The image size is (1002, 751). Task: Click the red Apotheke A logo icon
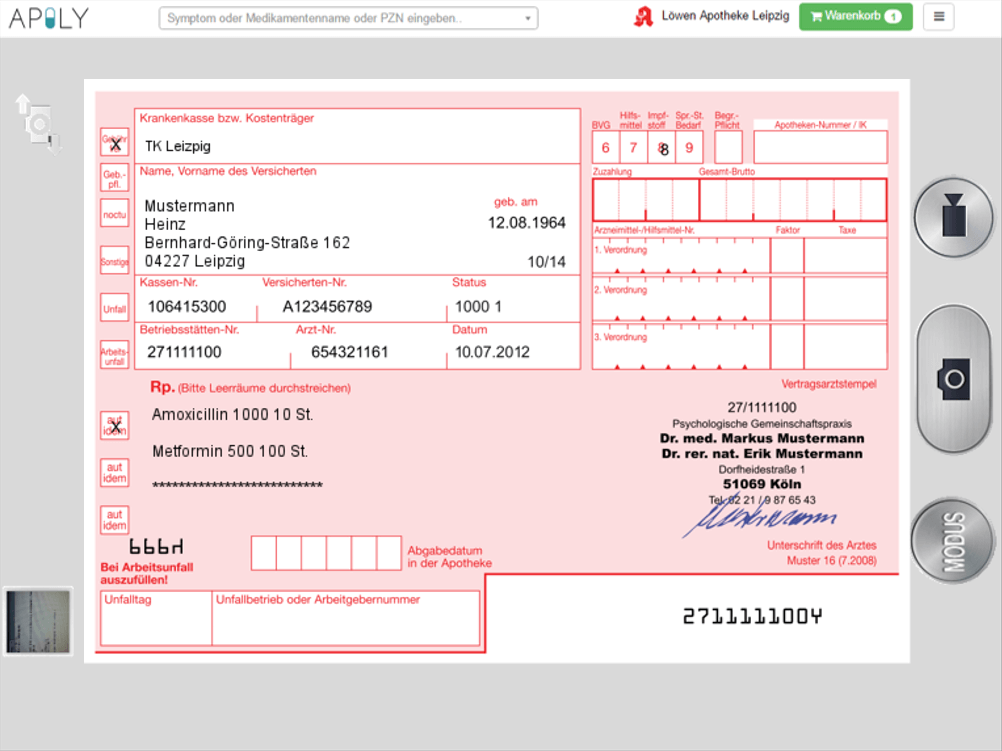point(644,17)
